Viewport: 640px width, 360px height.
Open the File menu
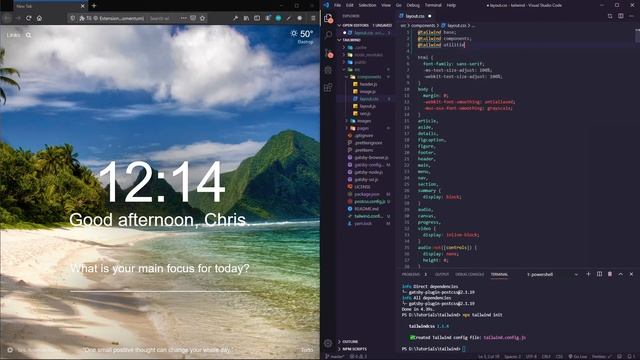click(x=337, y=5)
